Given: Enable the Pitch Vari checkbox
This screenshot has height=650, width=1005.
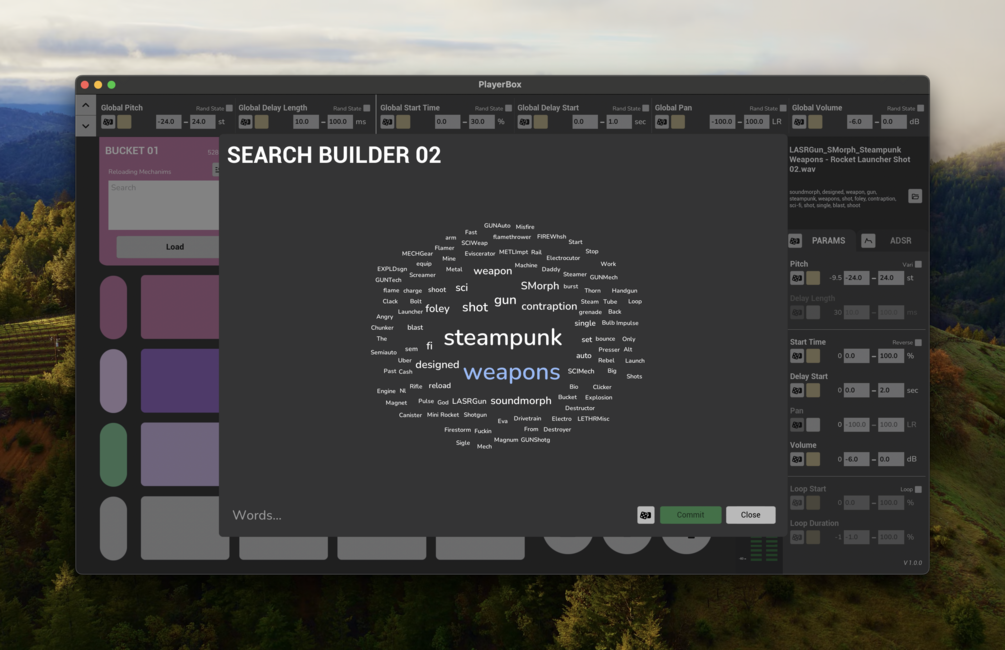Looking at the screenshot, I should [918, 264].
